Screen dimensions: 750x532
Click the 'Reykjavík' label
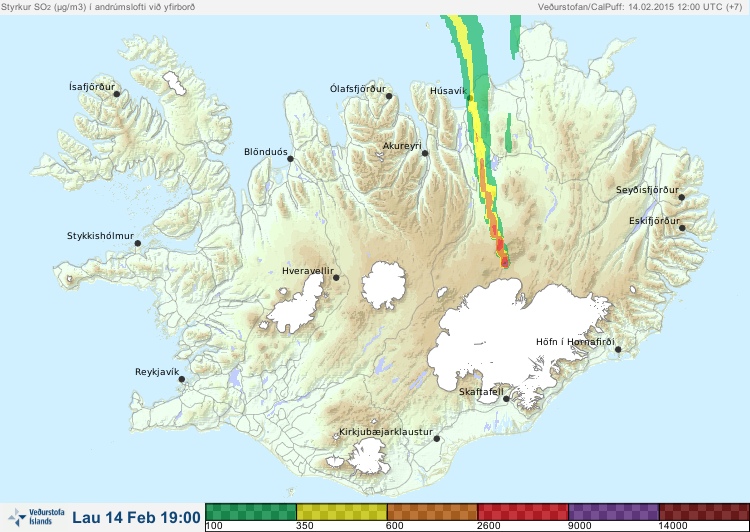[157, 372]
